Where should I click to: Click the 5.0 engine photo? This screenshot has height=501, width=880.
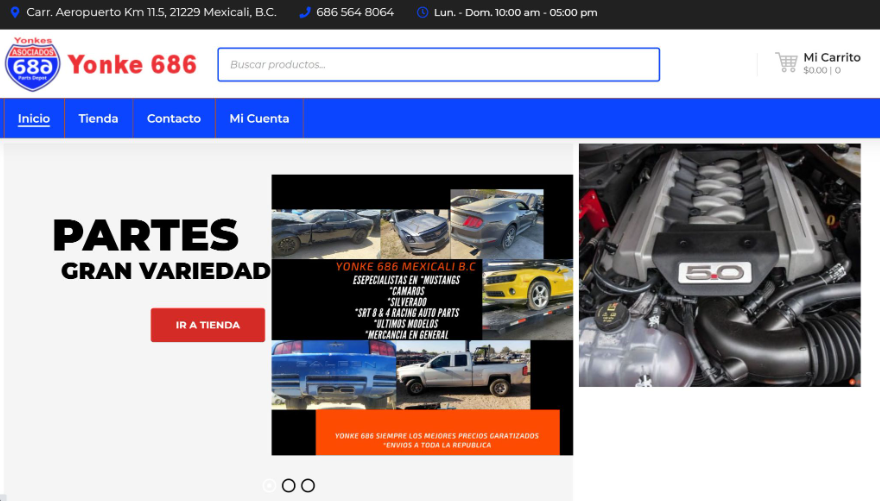[x=719, y=265]
